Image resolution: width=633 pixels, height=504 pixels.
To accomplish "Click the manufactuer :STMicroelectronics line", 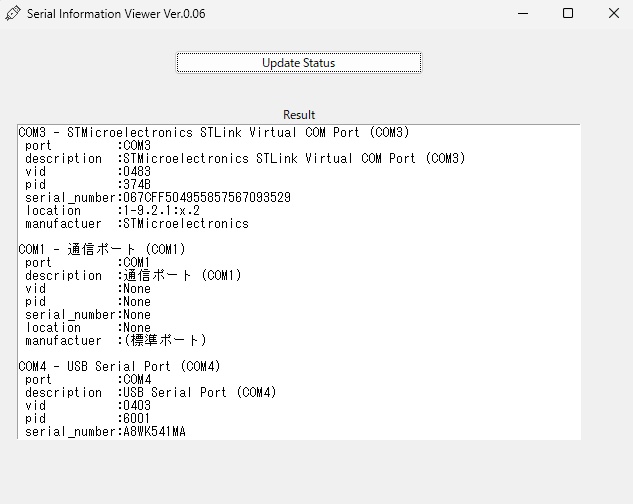I will (x=137, y=223).
